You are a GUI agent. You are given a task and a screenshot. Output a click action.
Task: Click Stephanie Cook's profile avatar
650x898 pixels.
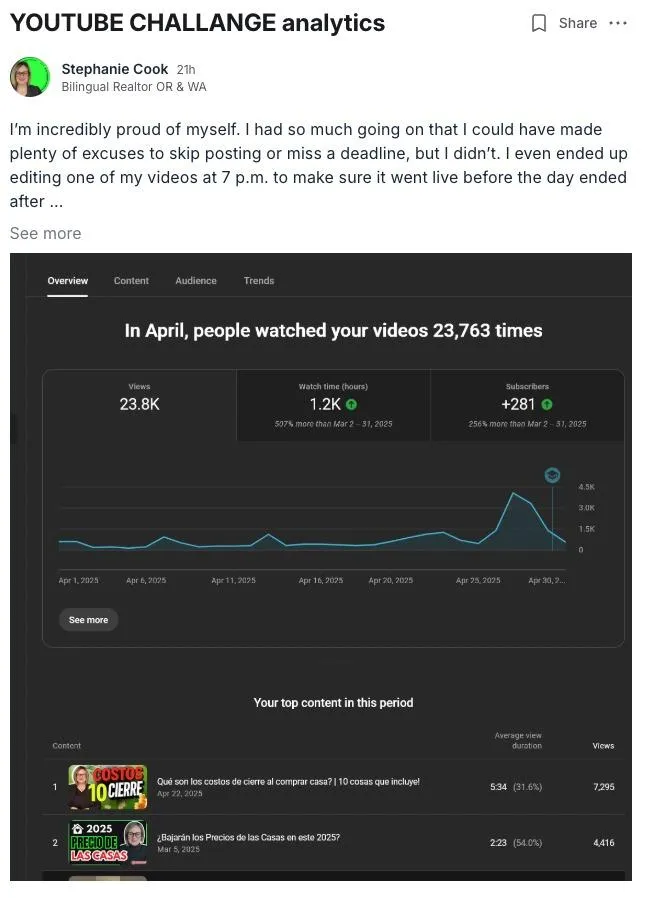30,77
